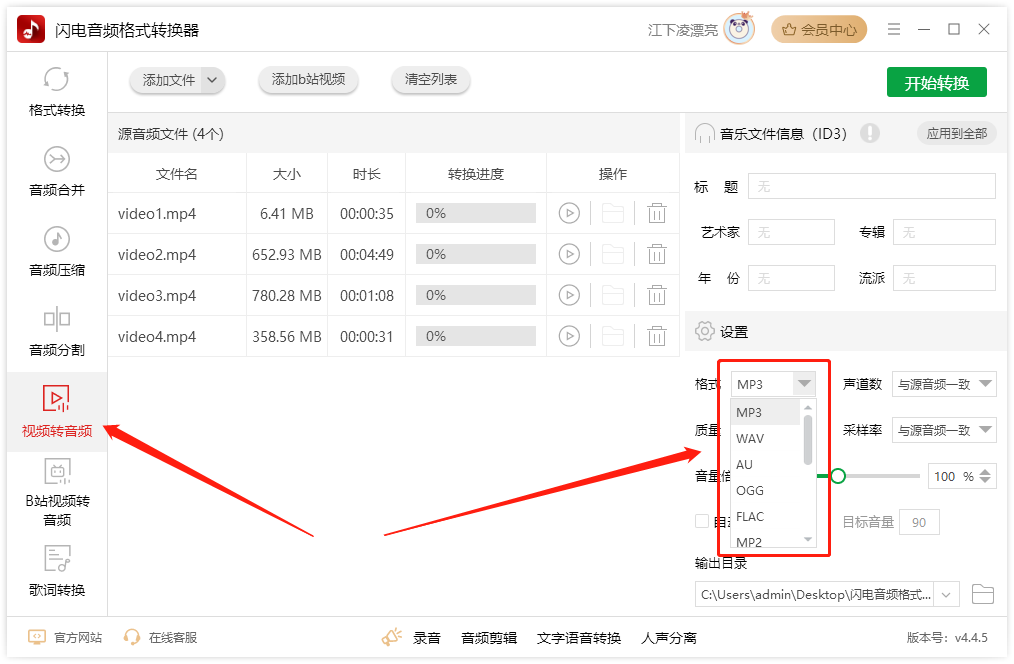Click the green 开始转换 button
The width and height of the screenshot is (1014, 664).
coord(936,82)
